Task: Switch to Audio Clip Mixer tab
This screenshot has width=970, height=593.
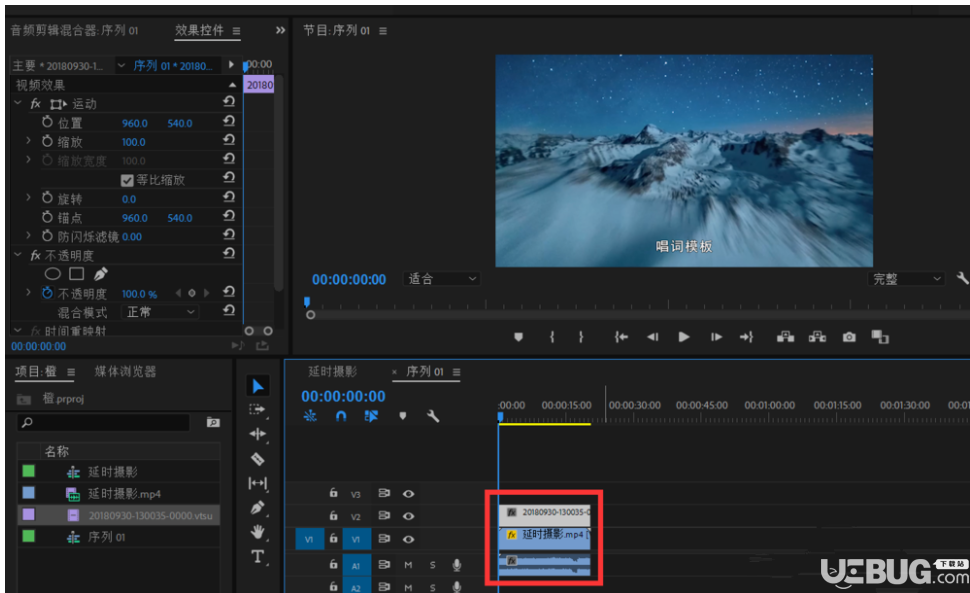Action: 74,30
